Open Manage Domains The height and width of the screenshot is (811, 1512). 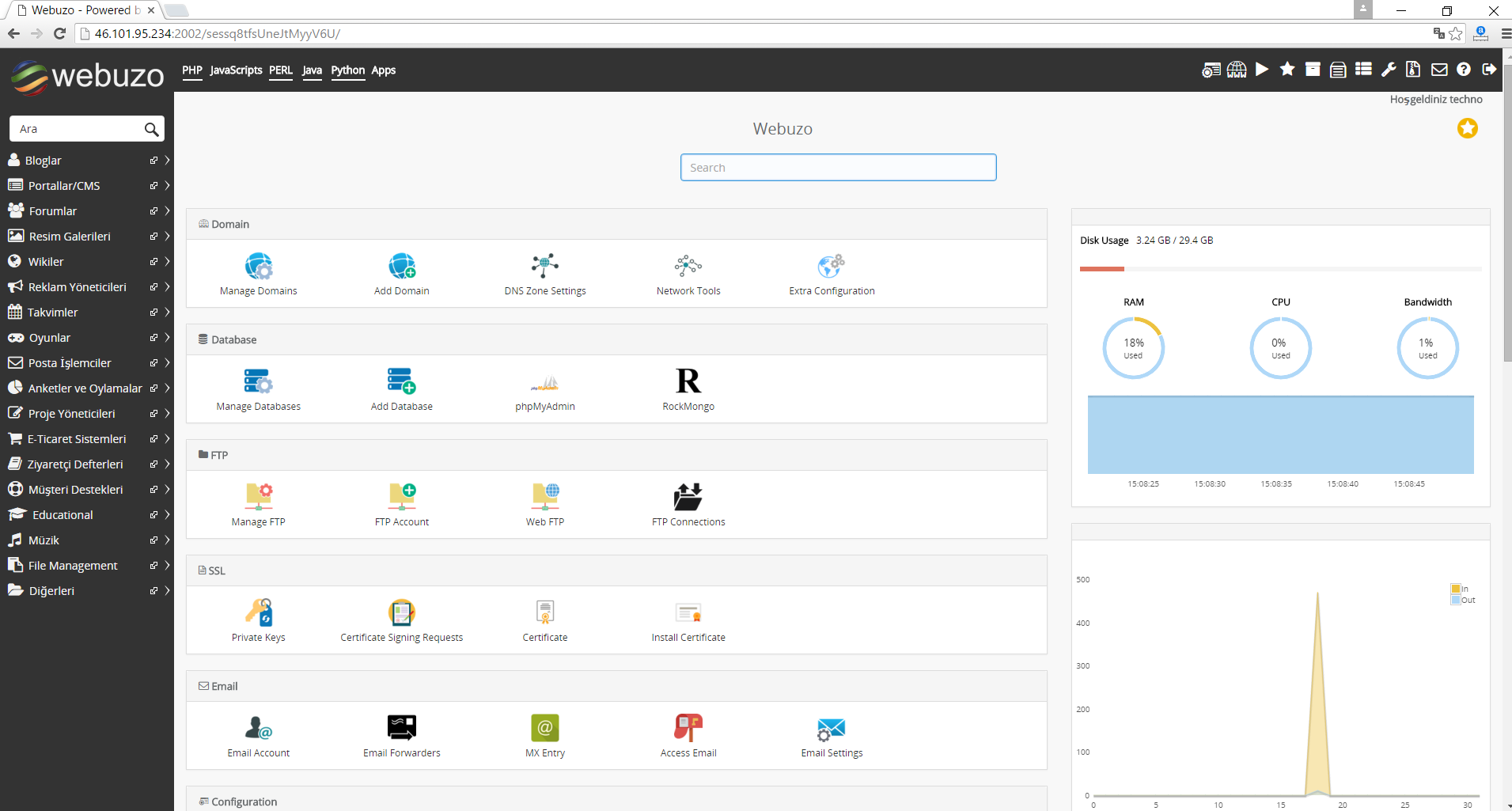(258, 274)
